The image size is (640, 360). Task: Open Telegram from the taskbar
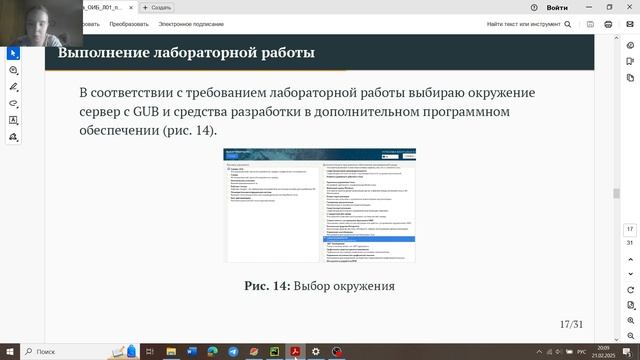(x=233, y=351)
